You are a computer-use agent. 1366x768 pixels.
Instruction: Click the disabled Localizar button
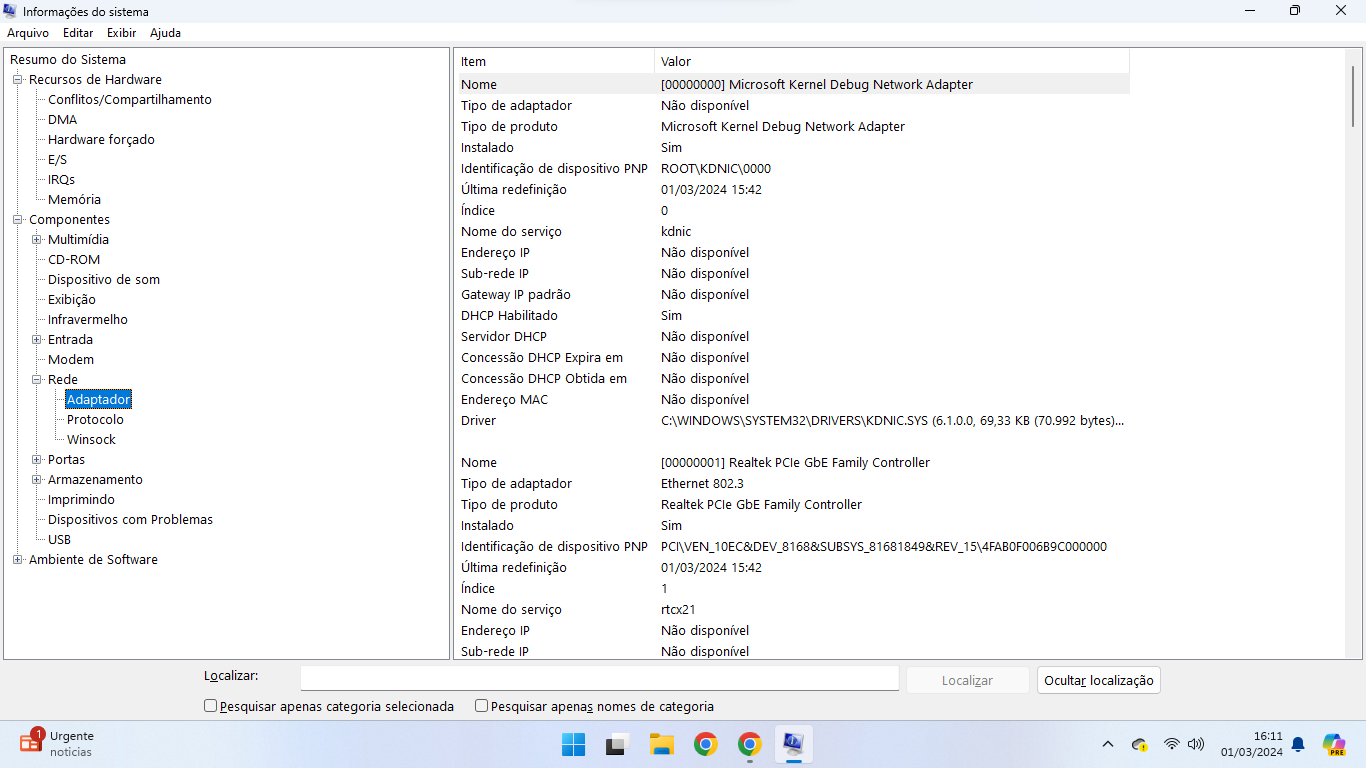967,680
